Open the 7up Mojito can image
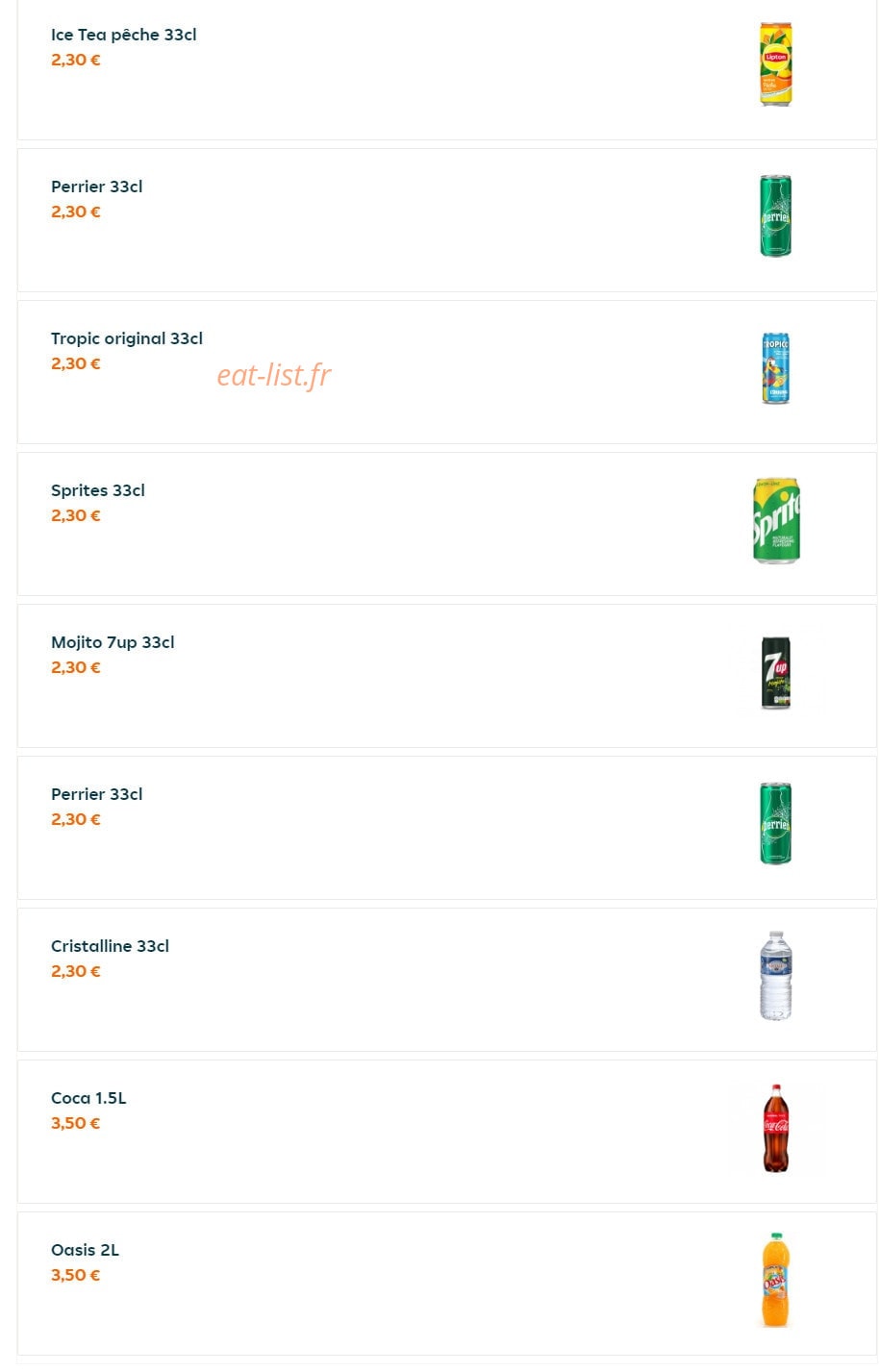 point(776,672)
